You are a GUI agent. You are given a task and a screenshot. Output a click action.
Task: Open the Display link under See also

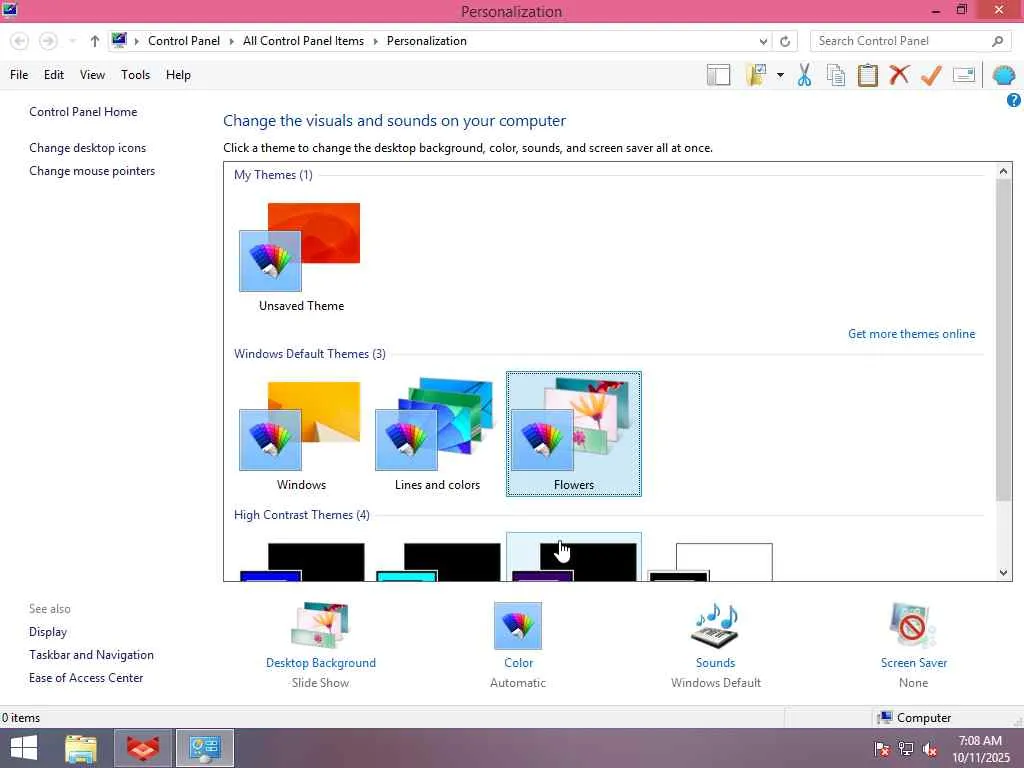pyautogui.click(x=48, y=632)
